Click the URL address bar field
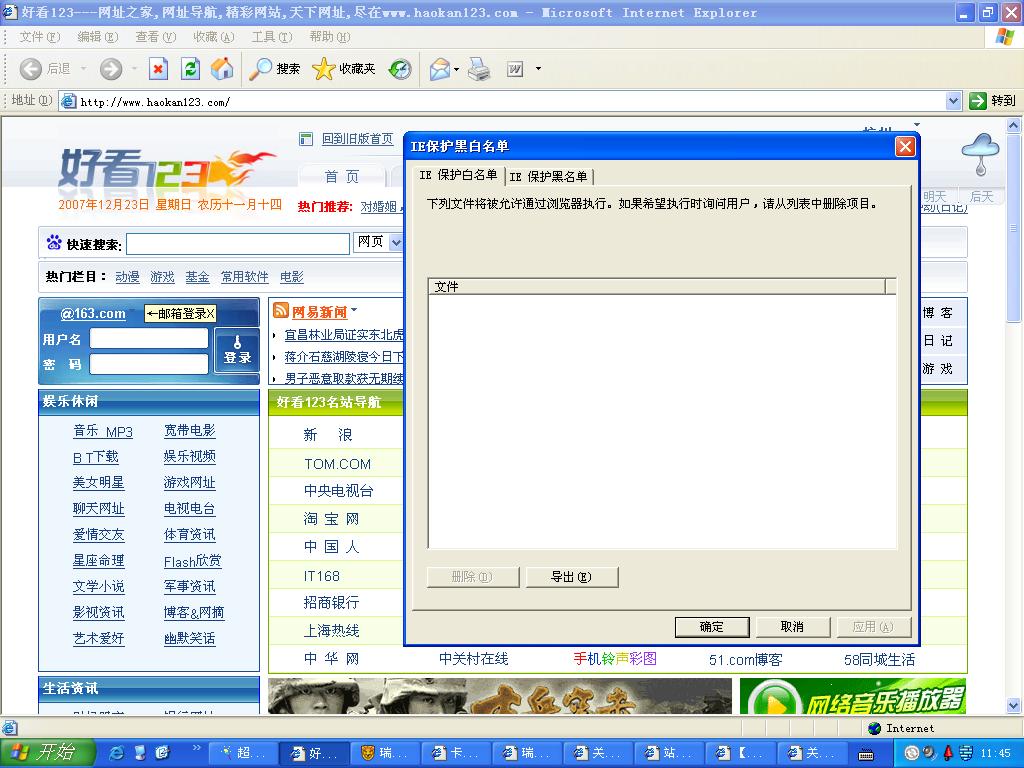The width and height of the screenshot is (1024, 768). coord(503,101)
